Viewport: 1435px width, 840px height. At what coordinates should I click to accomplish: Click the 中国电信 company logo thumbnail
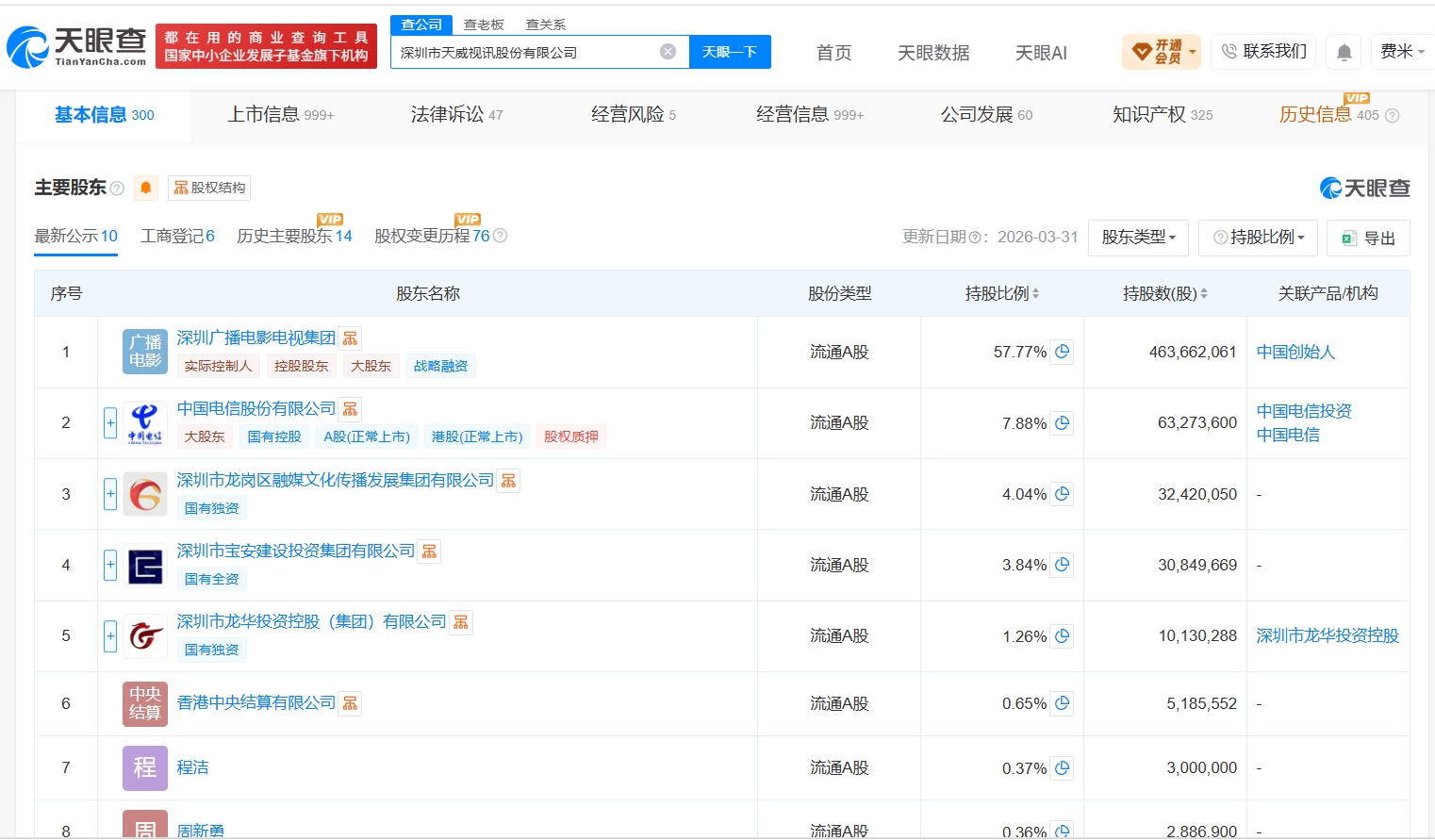point(145,423)
